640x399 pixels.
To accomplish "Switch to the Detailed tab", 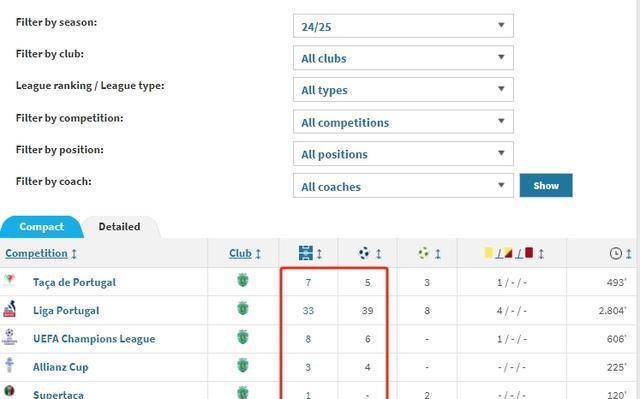I will (x=120, y=227).
